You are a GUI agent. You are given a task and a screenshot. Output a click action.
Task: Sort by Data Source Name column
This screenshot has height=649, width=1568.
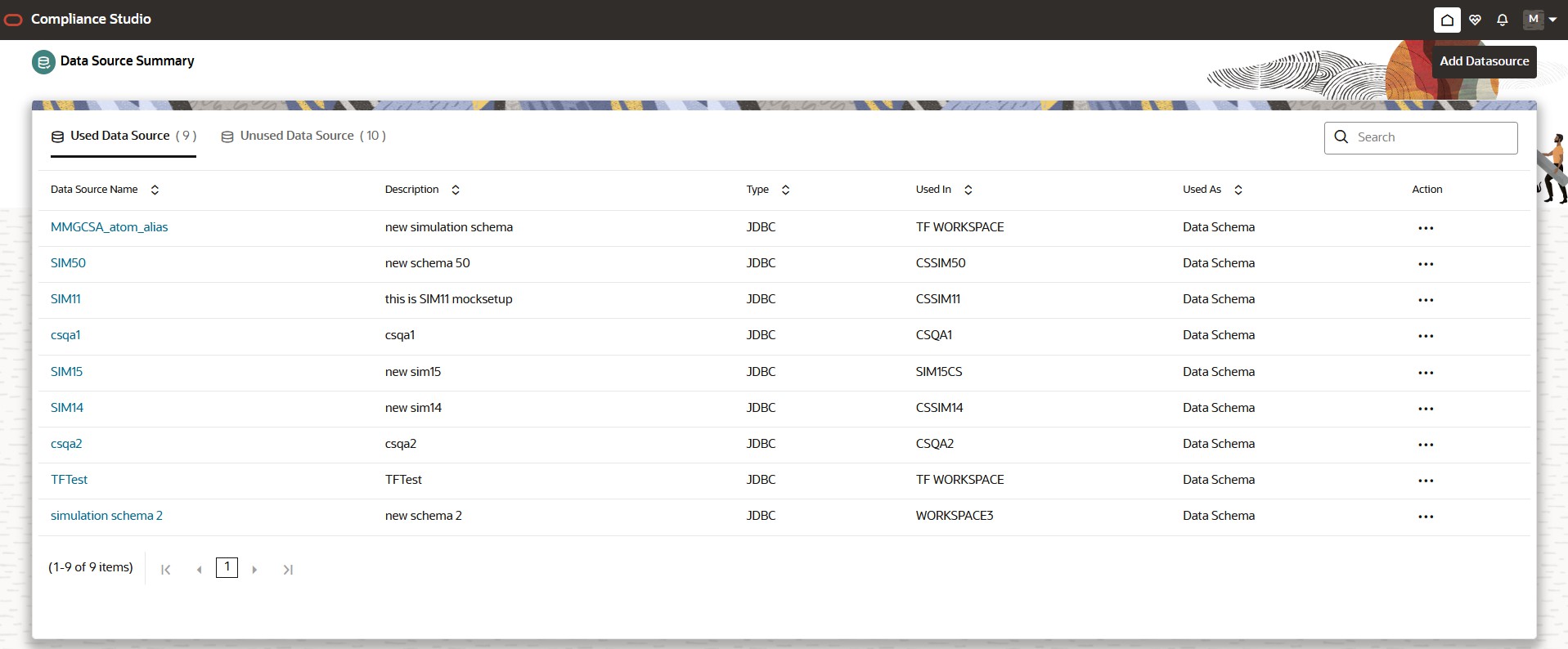pos(155,190)
